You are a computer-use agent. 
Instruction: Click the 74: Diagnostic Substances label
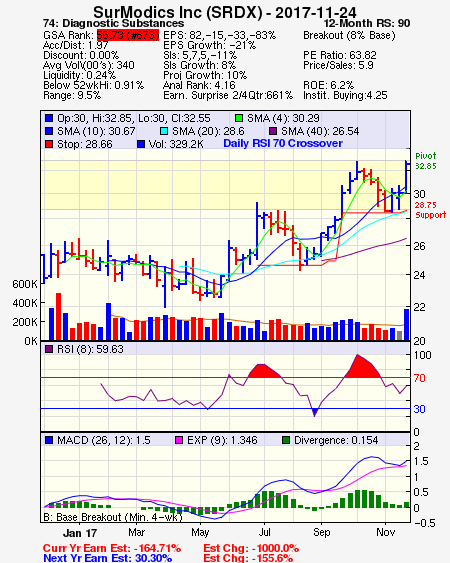tap(113, 23)
